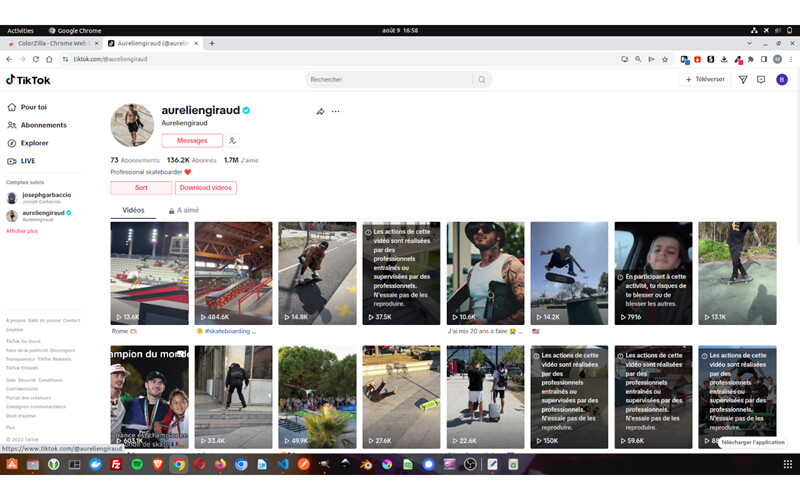Launch Visual Studio Code from dock
The width and height of the screenshot is (800, 500).
pyautogui.click(x=283, y=464)
